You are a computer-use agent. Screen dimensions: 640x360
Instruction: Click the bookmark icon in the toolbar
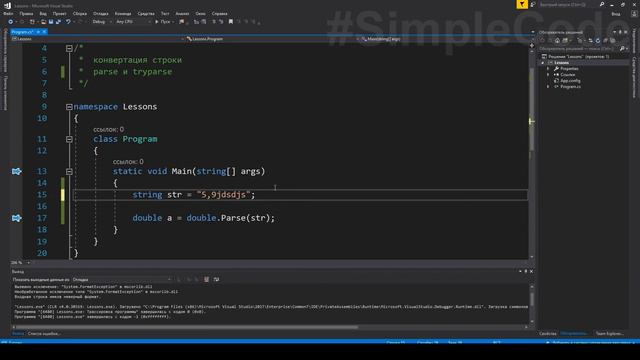point(231,22)
